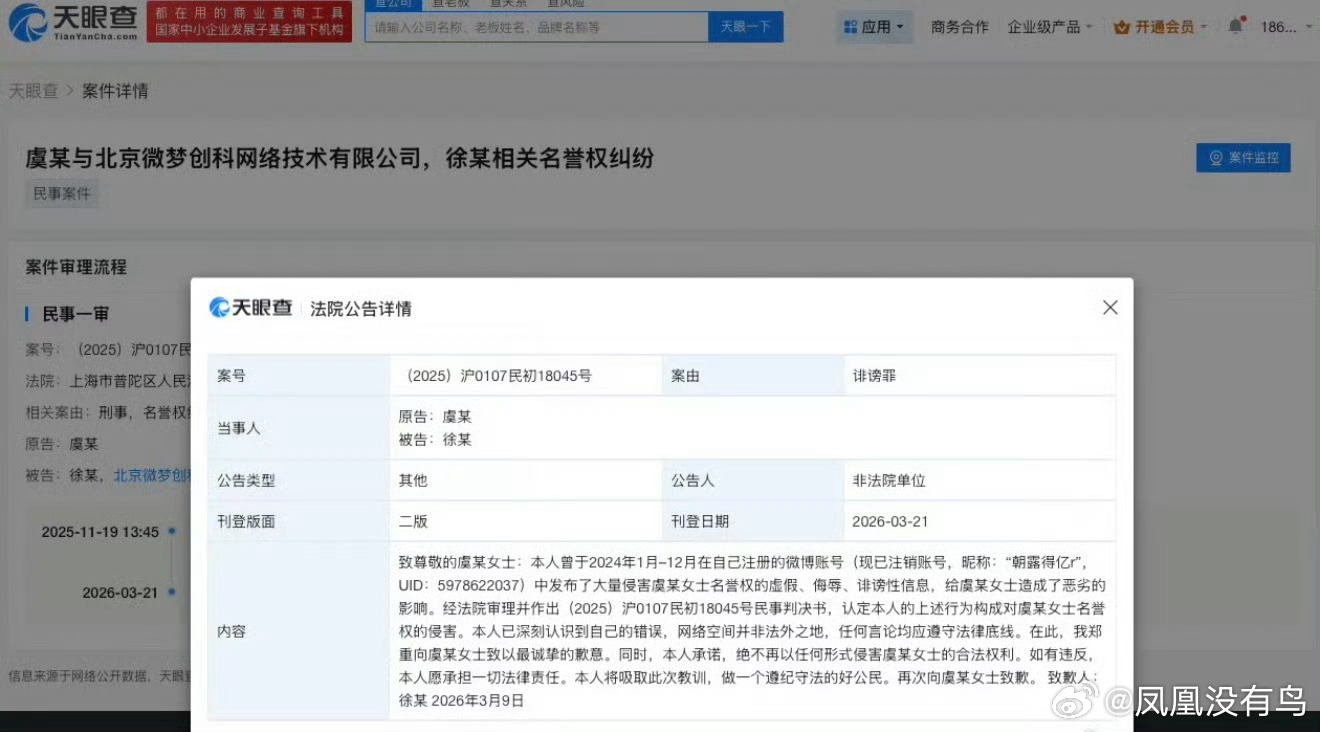Screen dimensions: 1320x732
Task: Expand the 企业级产品 dropdown
Action: click(x=1044, y=27)
